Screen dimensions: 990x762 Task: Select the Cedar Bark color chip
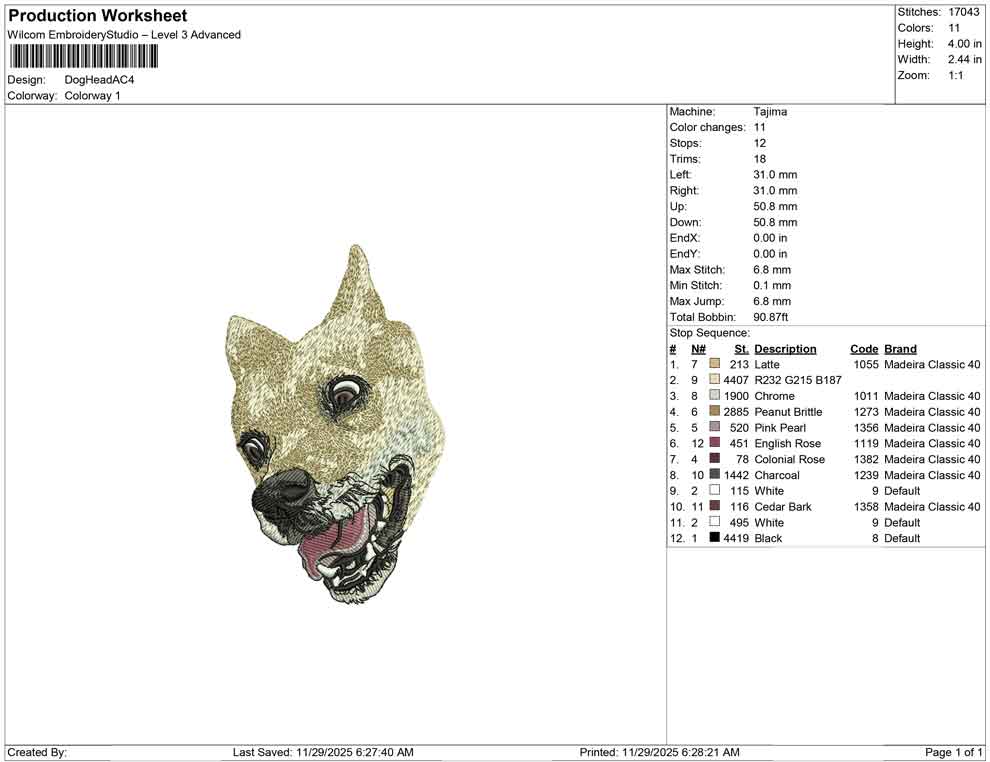tap(714, 507)
